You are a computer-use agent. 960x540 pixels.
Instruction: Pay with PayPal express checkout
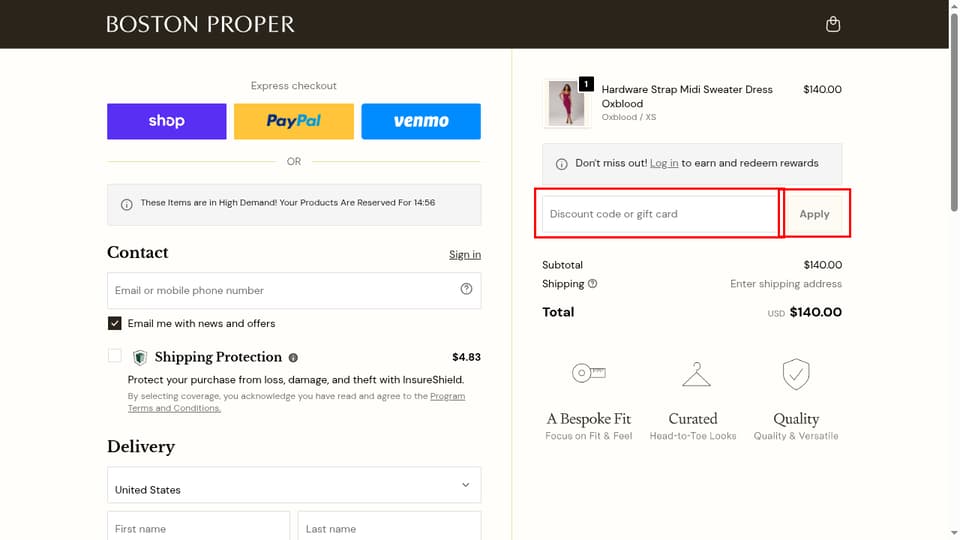click(x=294, y=121)
